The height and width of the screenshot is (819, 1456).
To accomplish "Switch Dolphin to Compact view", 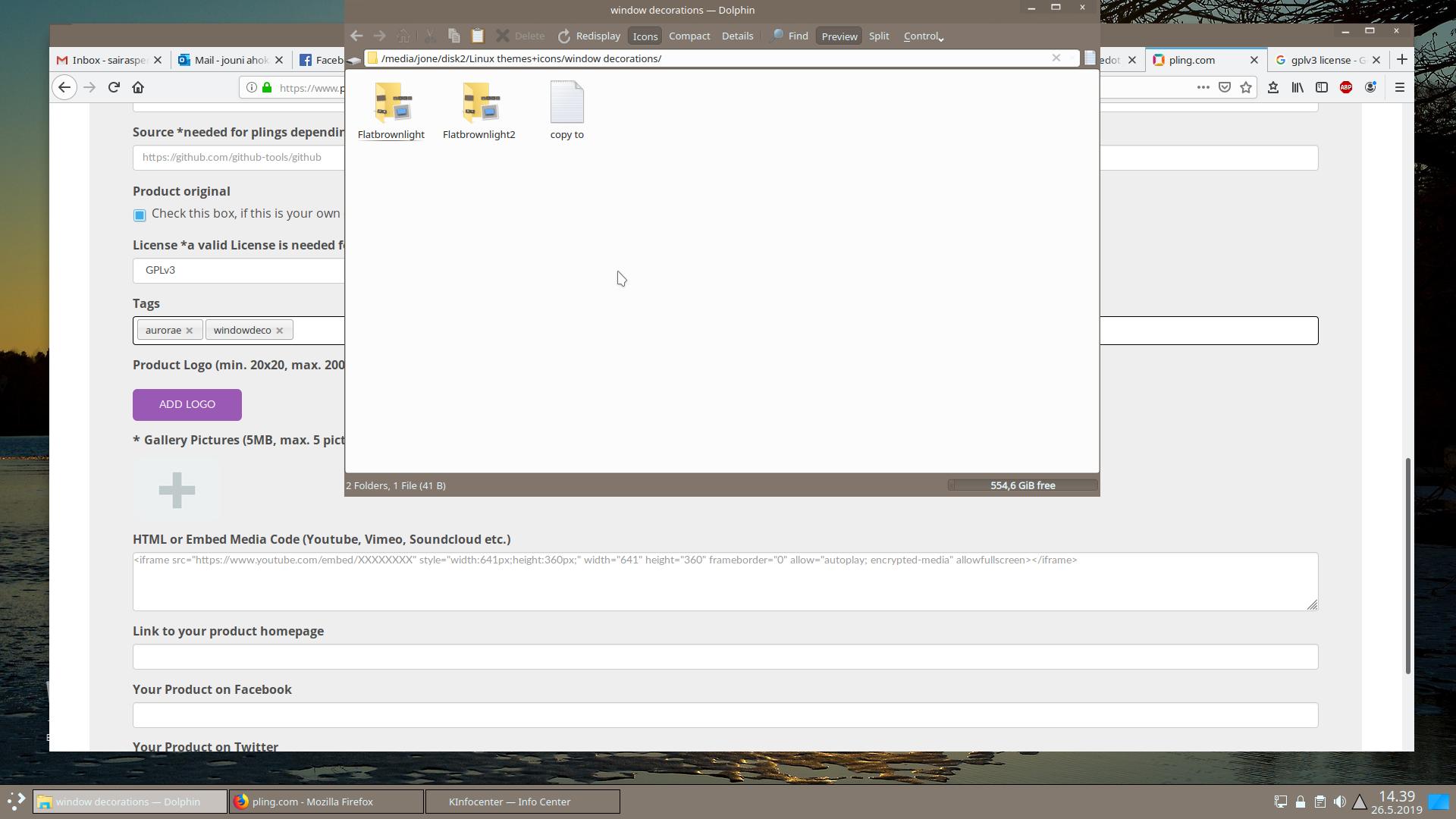I will pos(689,36).
